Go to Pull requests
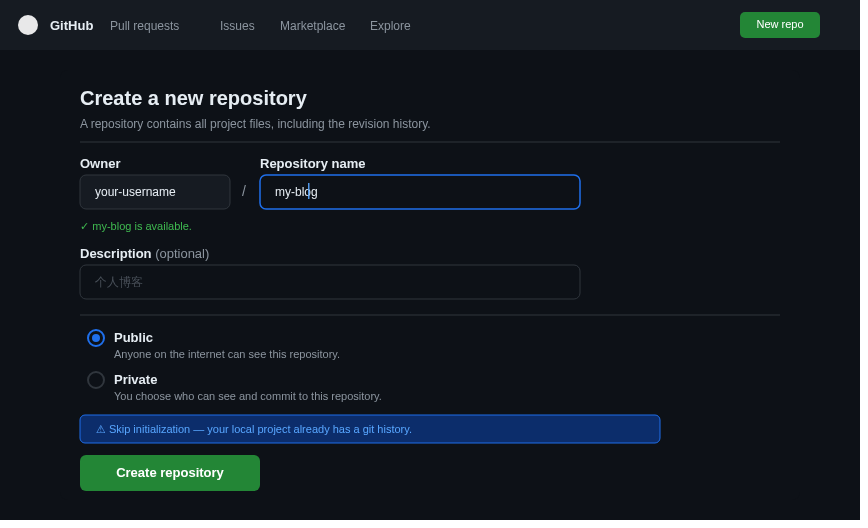The height and width of the screenshot is (528, 868). pyautogui.click(x=144, y=26)
